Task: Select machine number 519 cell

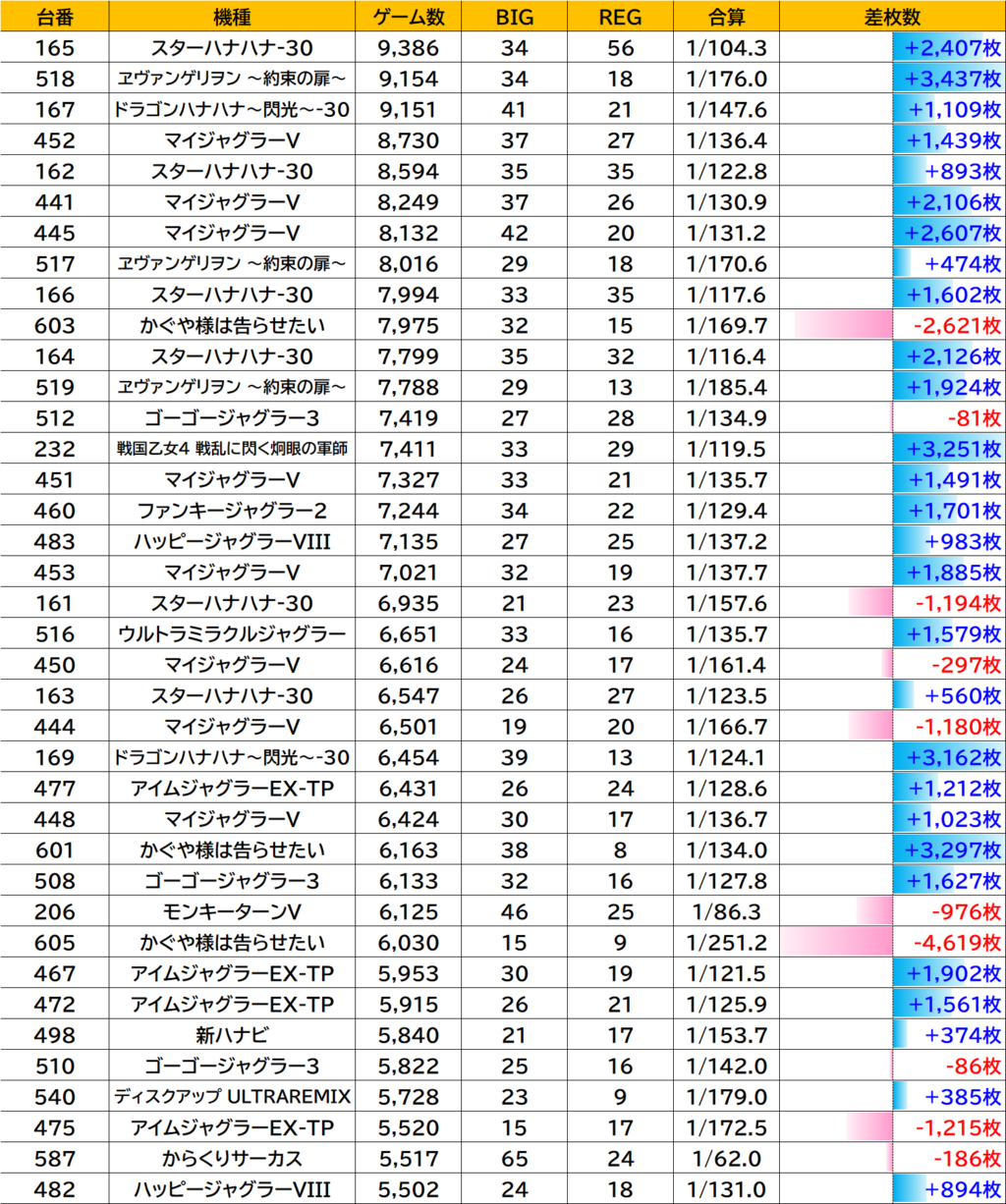Action: 54,387
